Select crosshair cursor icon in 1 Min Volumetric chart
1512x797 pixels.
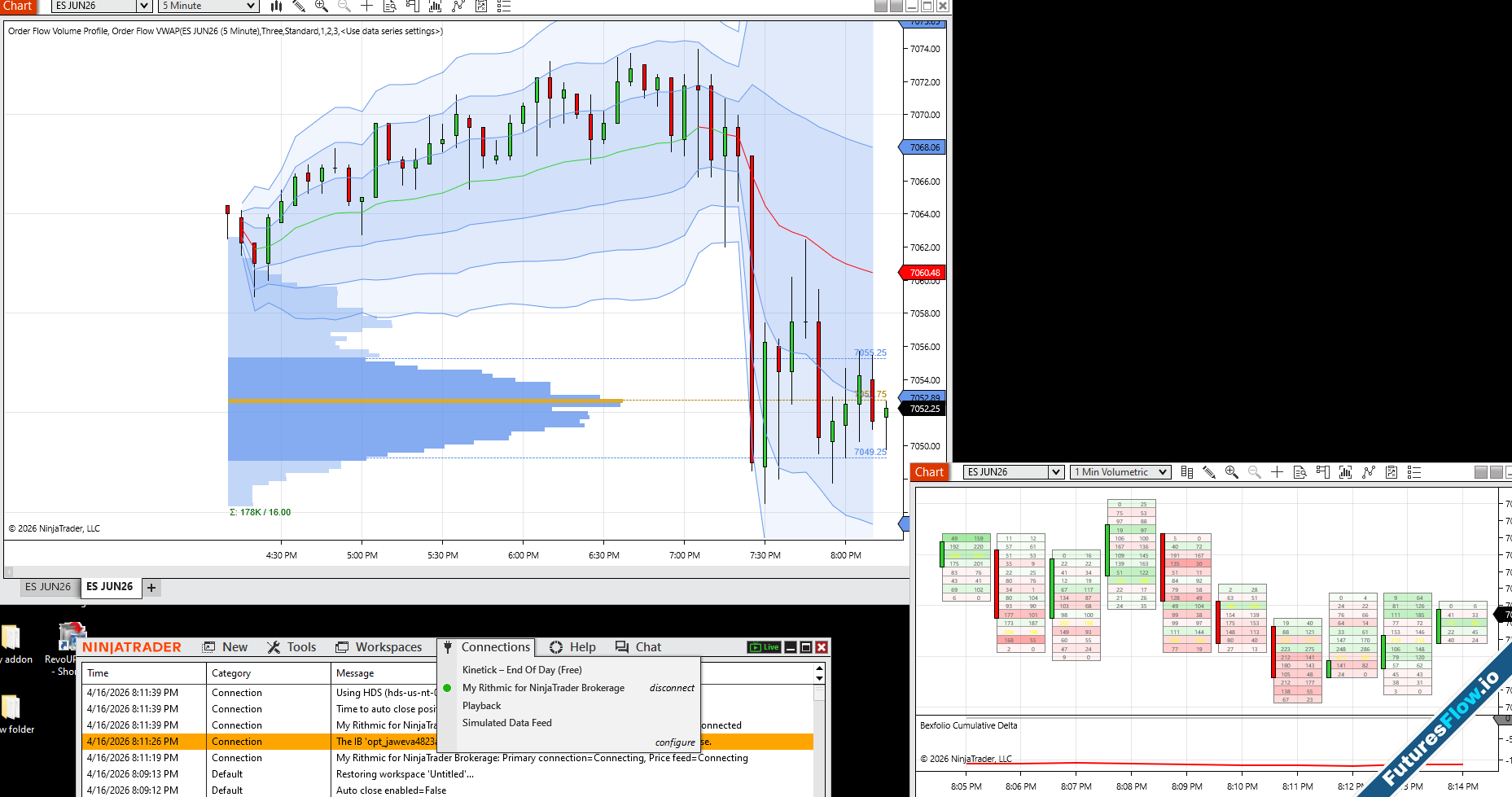tap(1277, 472)
